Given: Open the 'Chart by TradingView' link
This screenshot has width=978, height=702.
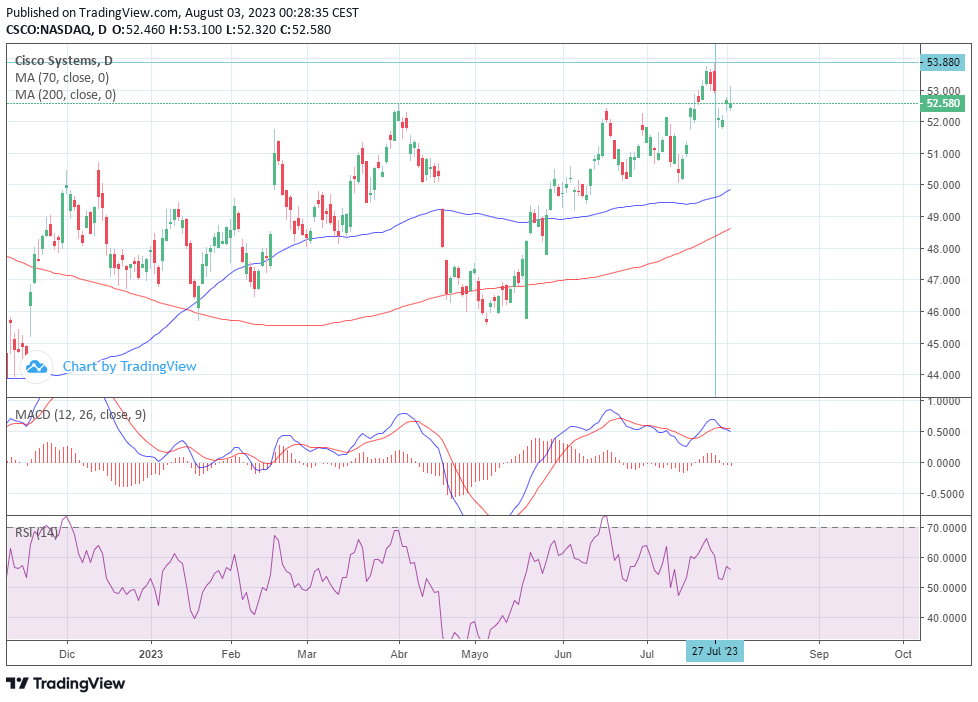Looking at the screenshot, I should [129, 366].
